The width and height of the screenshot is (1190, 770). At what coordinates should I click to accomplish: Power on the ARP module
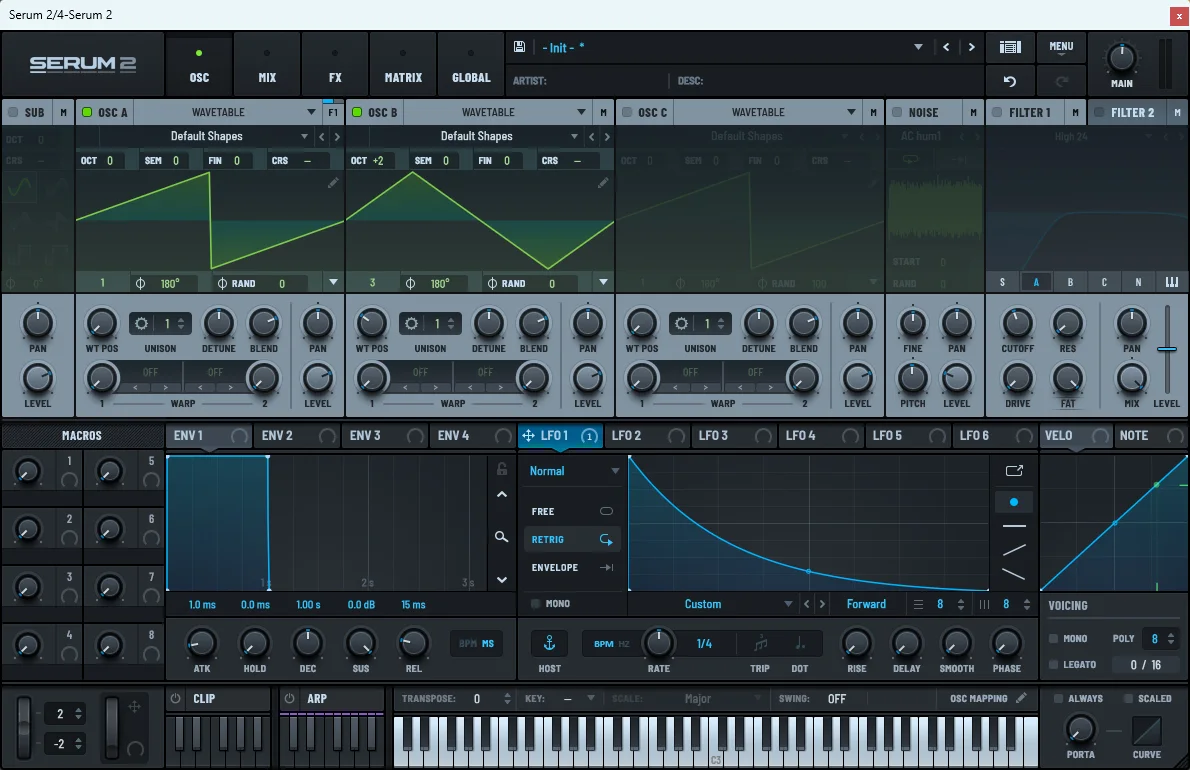pyautogui.click(x=289, y=698)
